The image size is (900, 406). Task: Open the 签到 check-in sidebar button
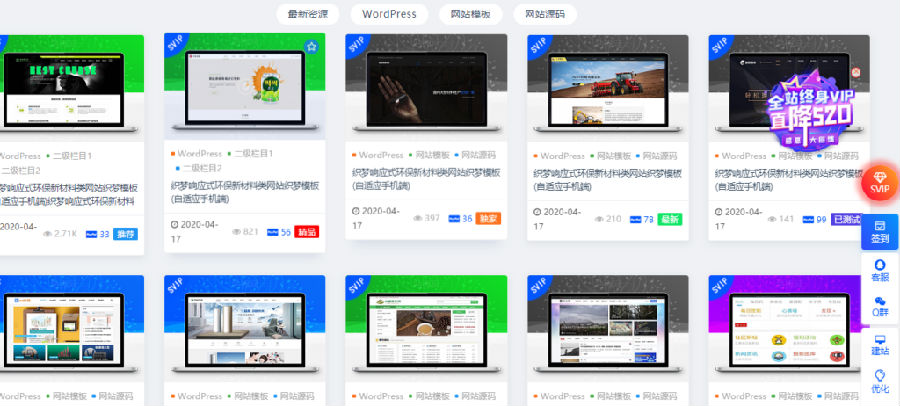[879, 232]
